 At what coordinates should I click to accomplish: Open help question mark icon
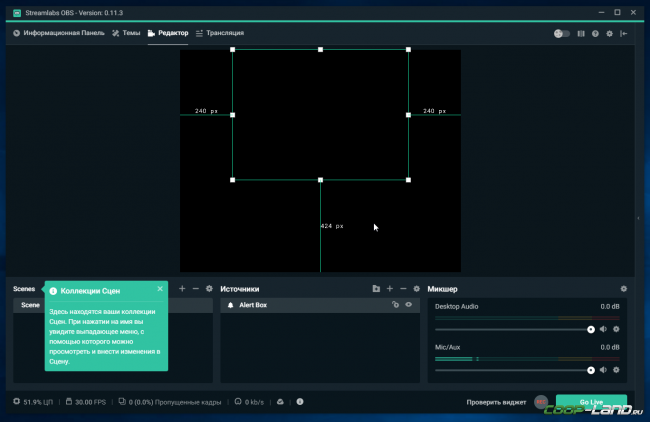coord(595,34)
